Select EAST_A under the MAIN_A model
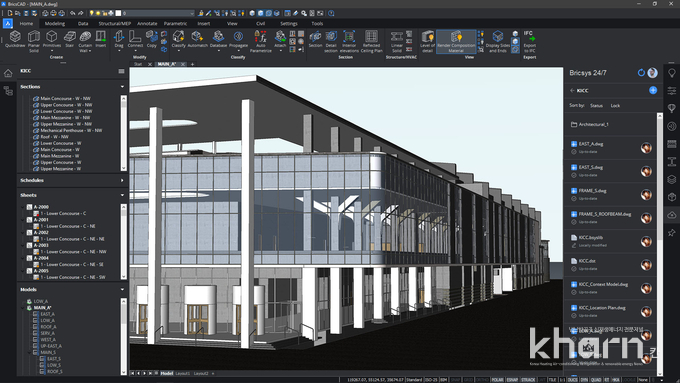 point(47,314)
